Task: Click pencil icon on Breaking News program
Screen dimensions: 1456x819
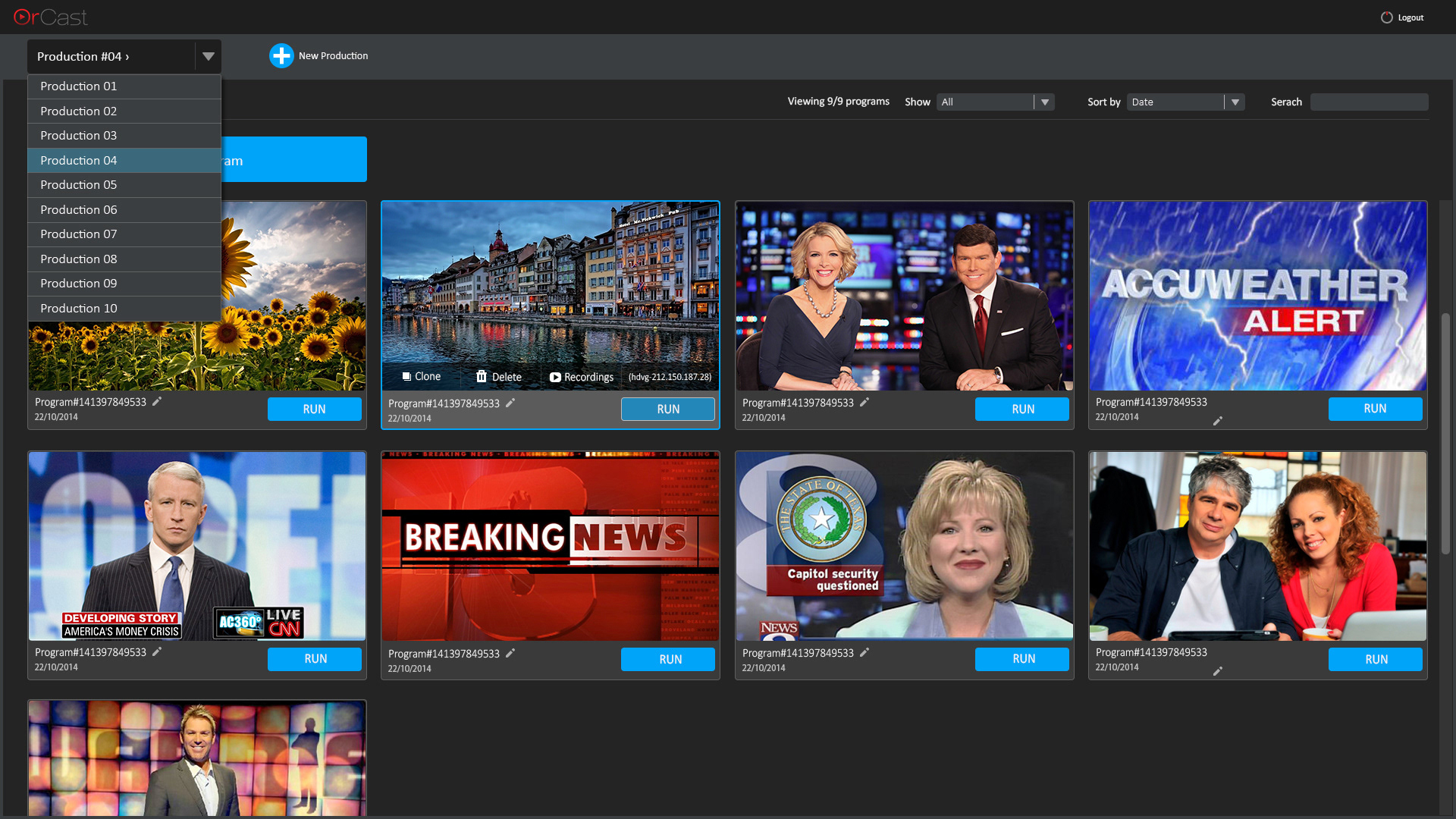Action: point(510,653)
